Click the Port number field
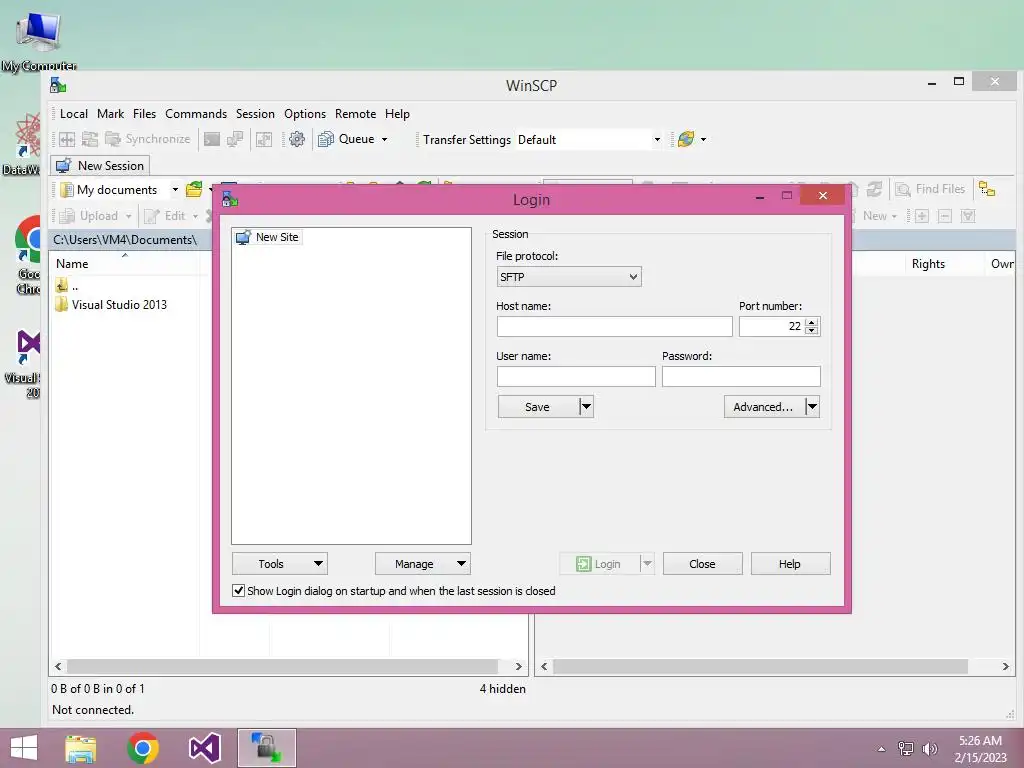1024x768 pixels. pos(771,327)
